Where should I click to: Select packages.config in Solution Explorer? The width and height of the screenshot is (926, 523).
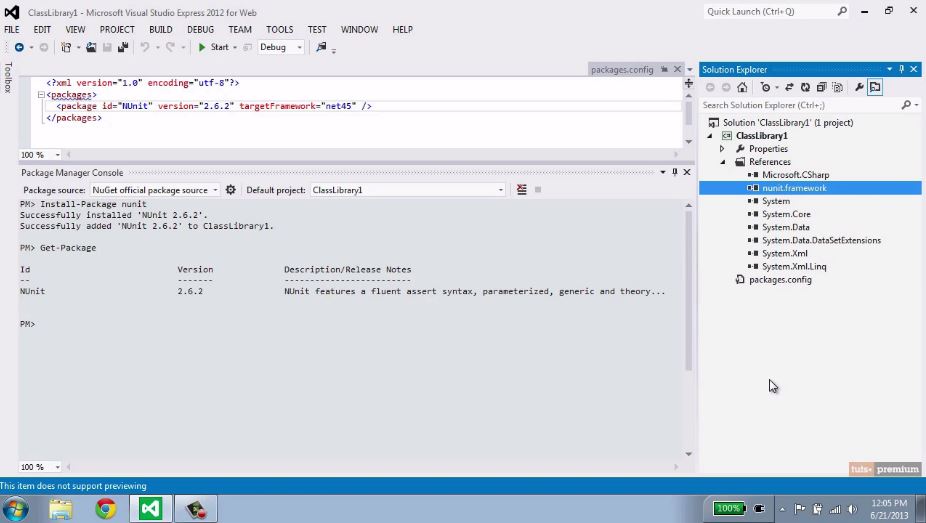point(780,280)
